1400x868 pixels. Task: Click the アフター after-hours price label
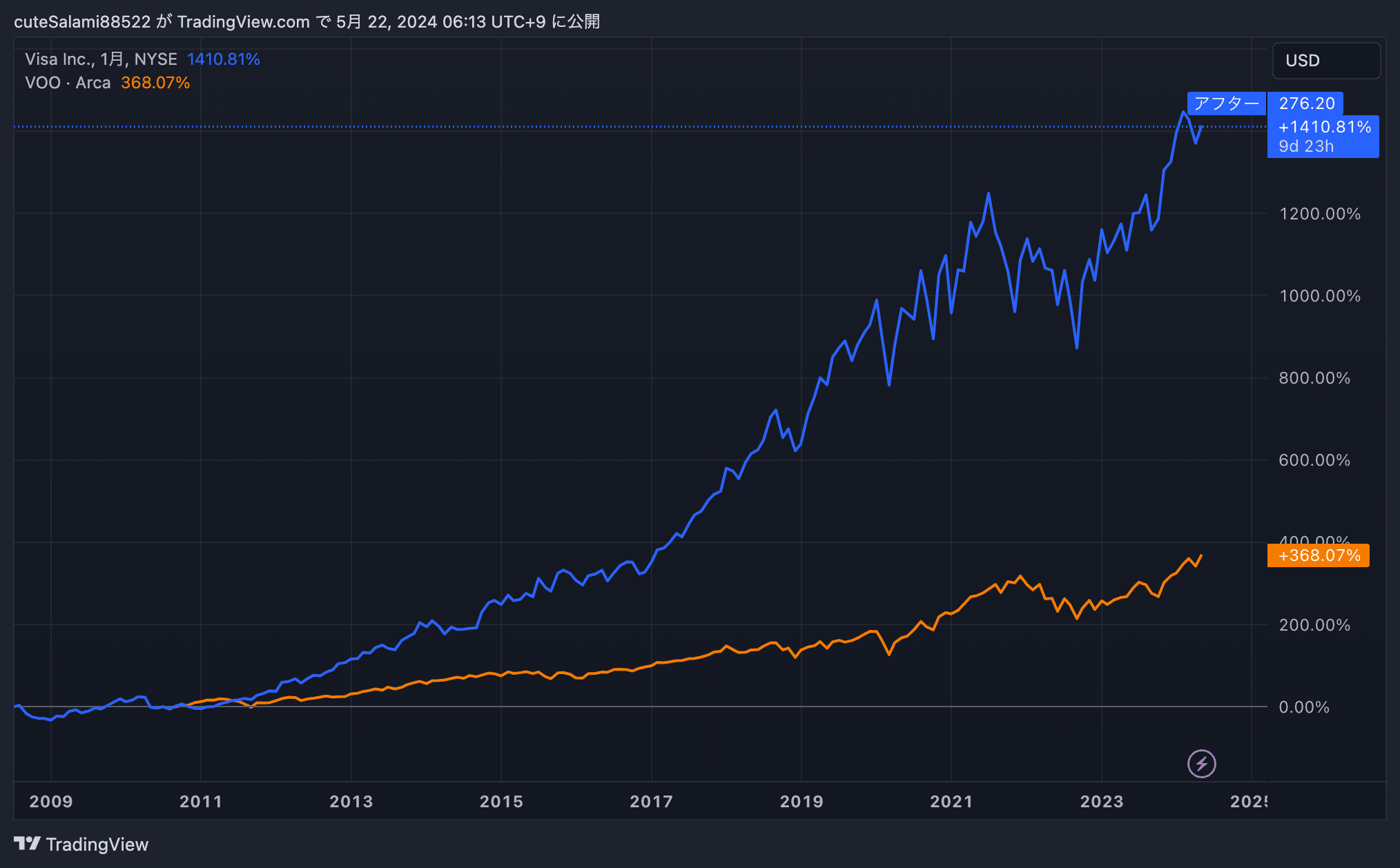pos(1227,103)
